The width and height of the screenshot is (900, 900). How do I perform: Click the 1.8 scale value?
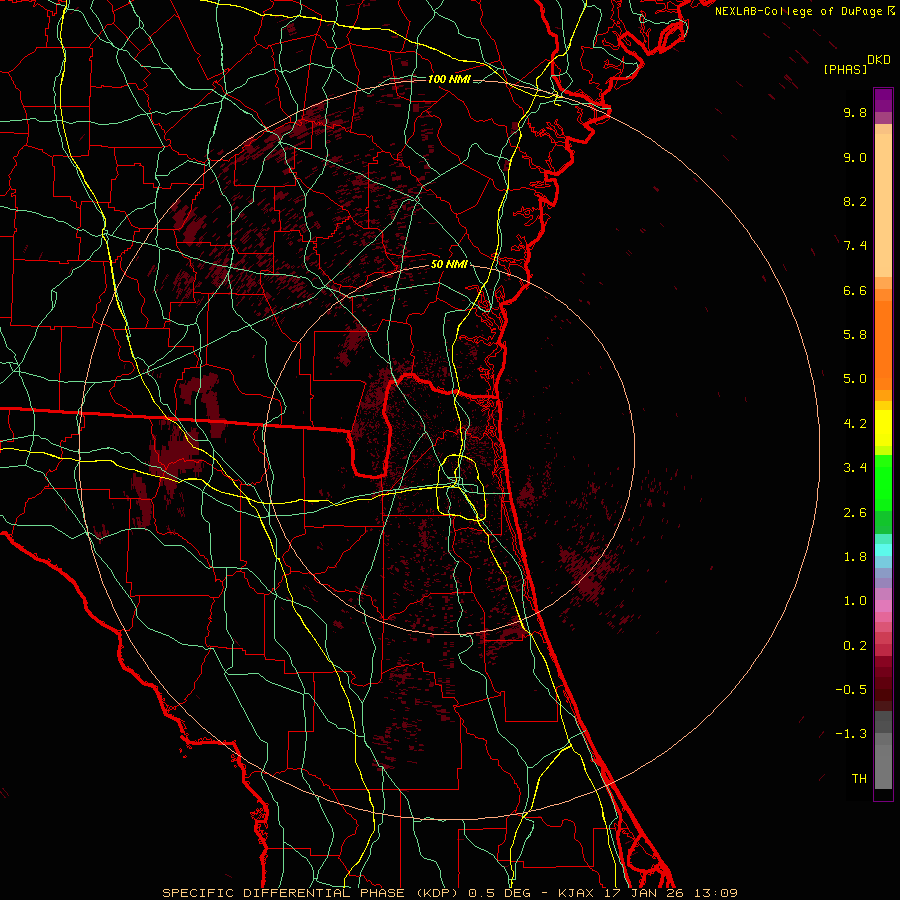point(855,557)
